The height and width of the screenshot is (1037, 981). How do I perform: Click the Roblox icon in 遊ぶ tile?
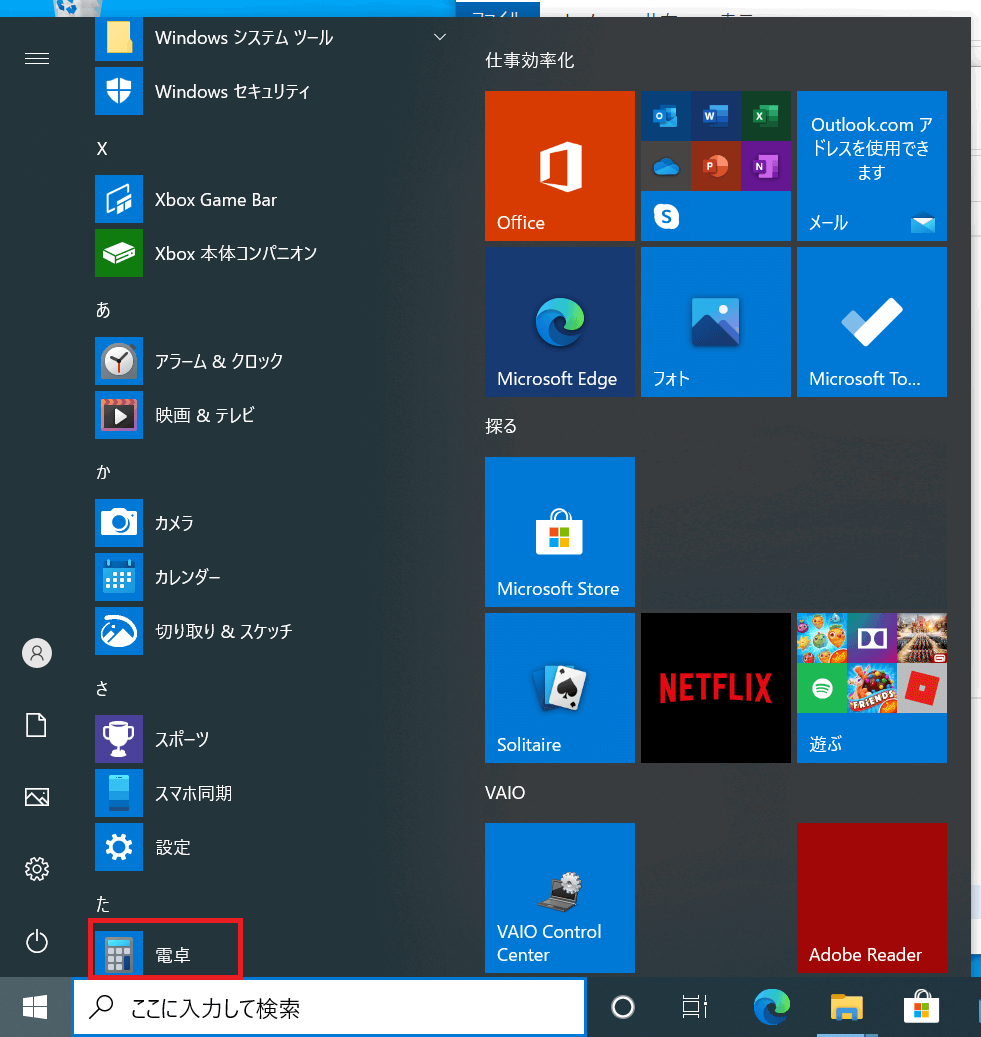click(922, 688)
